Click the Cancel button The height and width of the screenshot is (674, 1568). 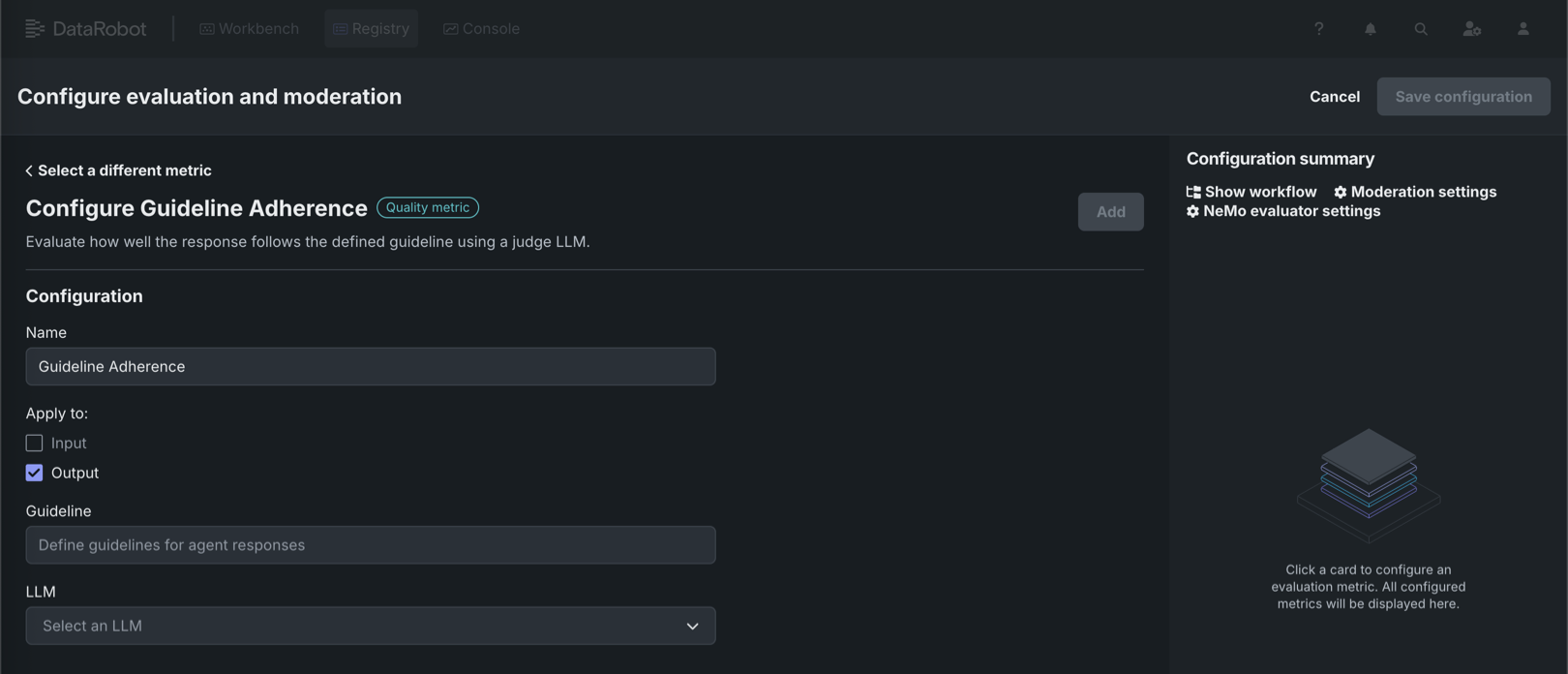[x=1334, y=97]
